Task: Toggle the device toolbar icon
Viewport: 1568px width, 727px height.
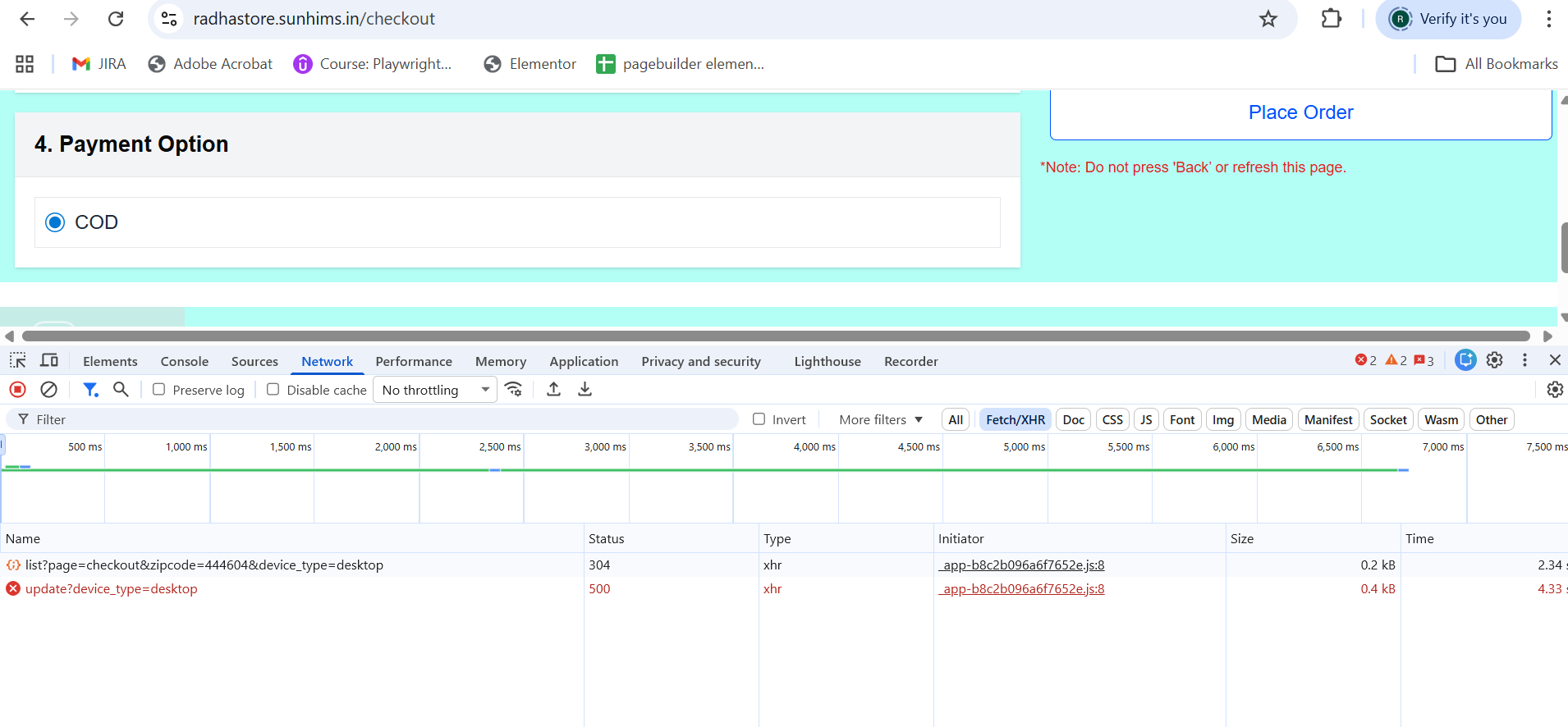Action: click(49, 360)
